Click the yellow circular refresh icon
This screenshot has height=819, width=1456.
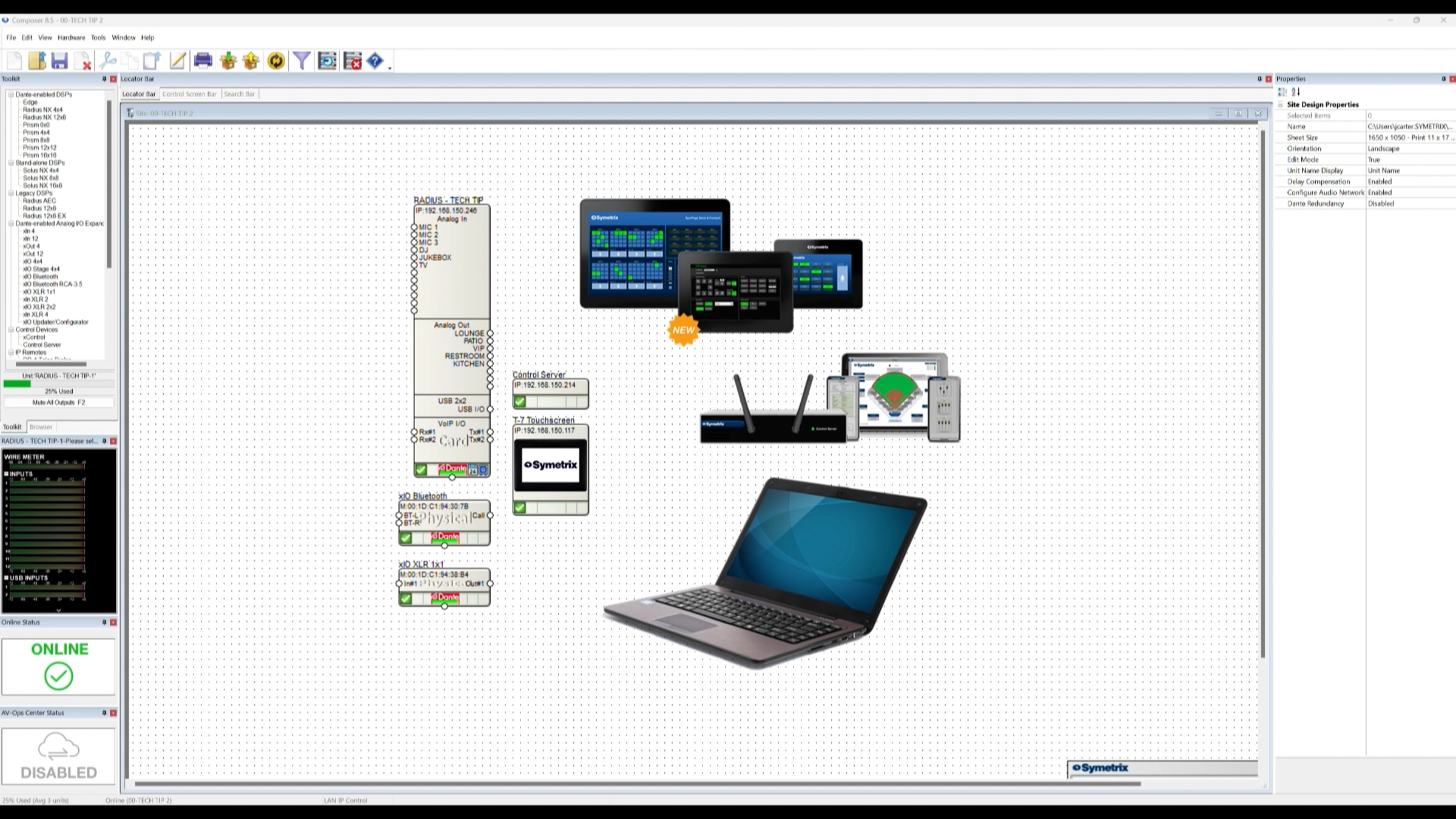point(276,61)
